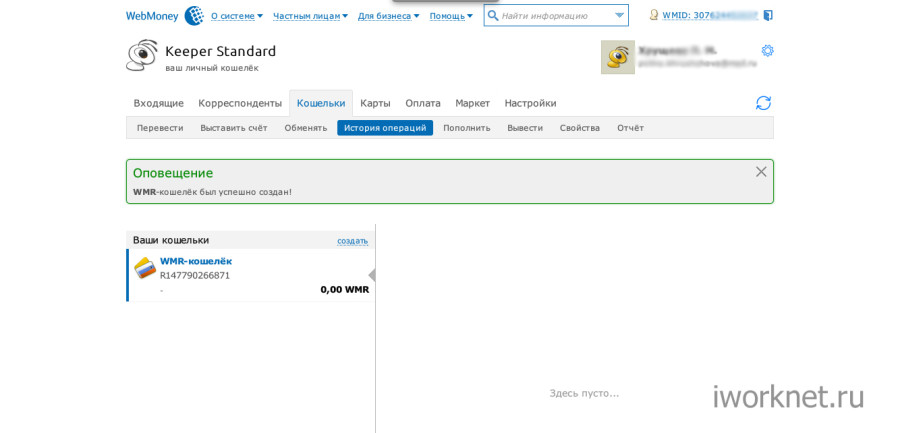Expand the Частным лицам dropdown menu
Image resolution: width=900 pixels, height=433 pixels.
(310, 16)
